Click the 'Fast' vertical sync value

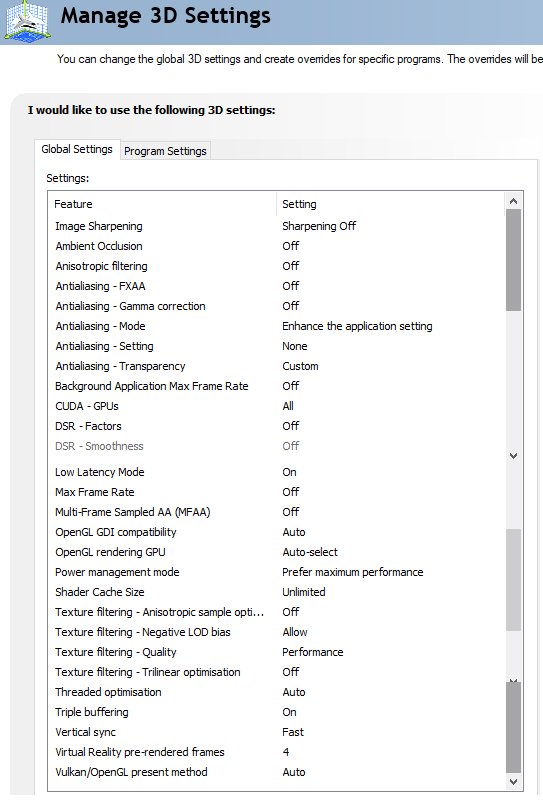293,732
